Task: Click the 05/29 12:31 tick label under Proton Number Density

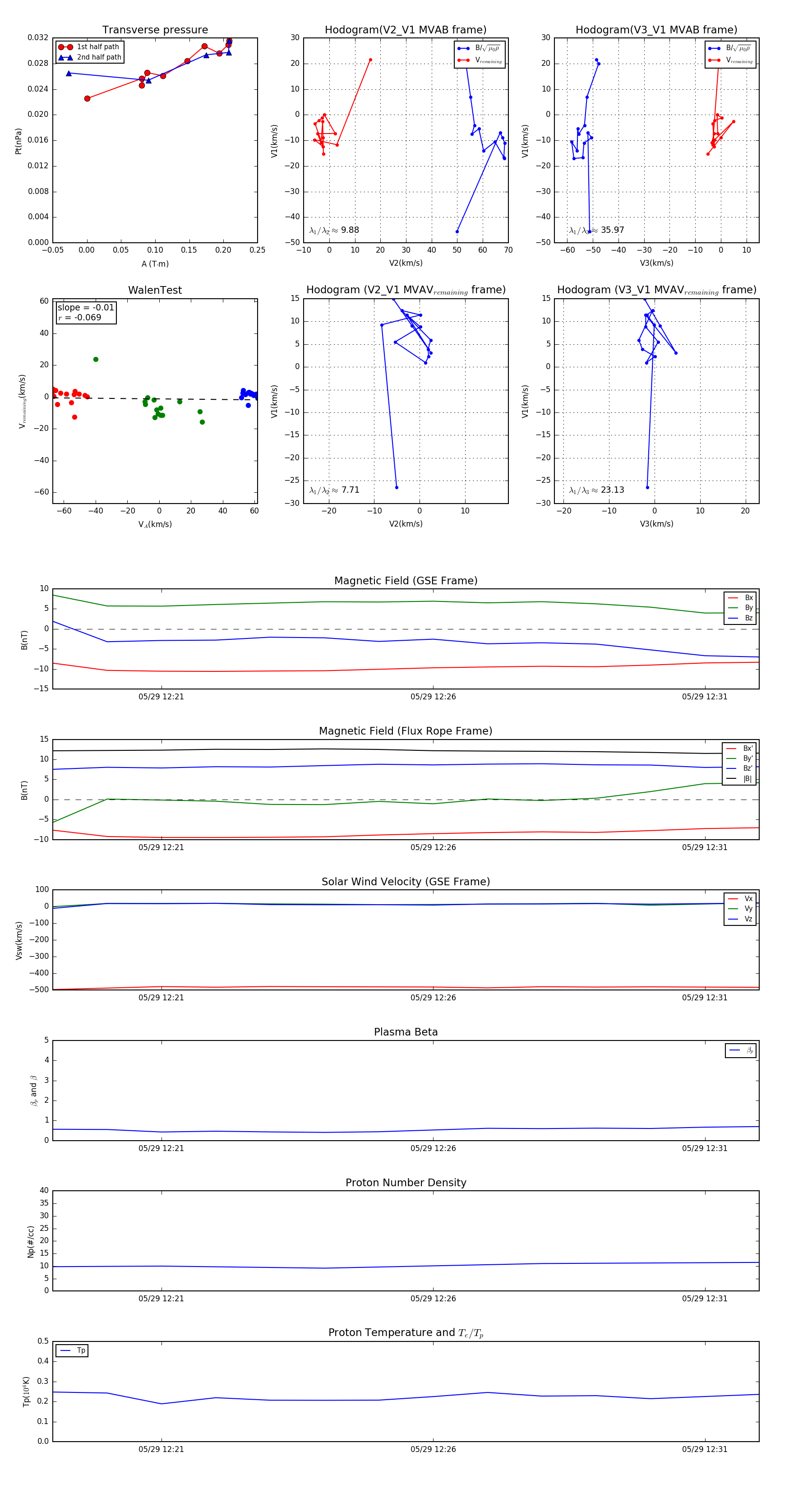Action: click(704, 1298)
